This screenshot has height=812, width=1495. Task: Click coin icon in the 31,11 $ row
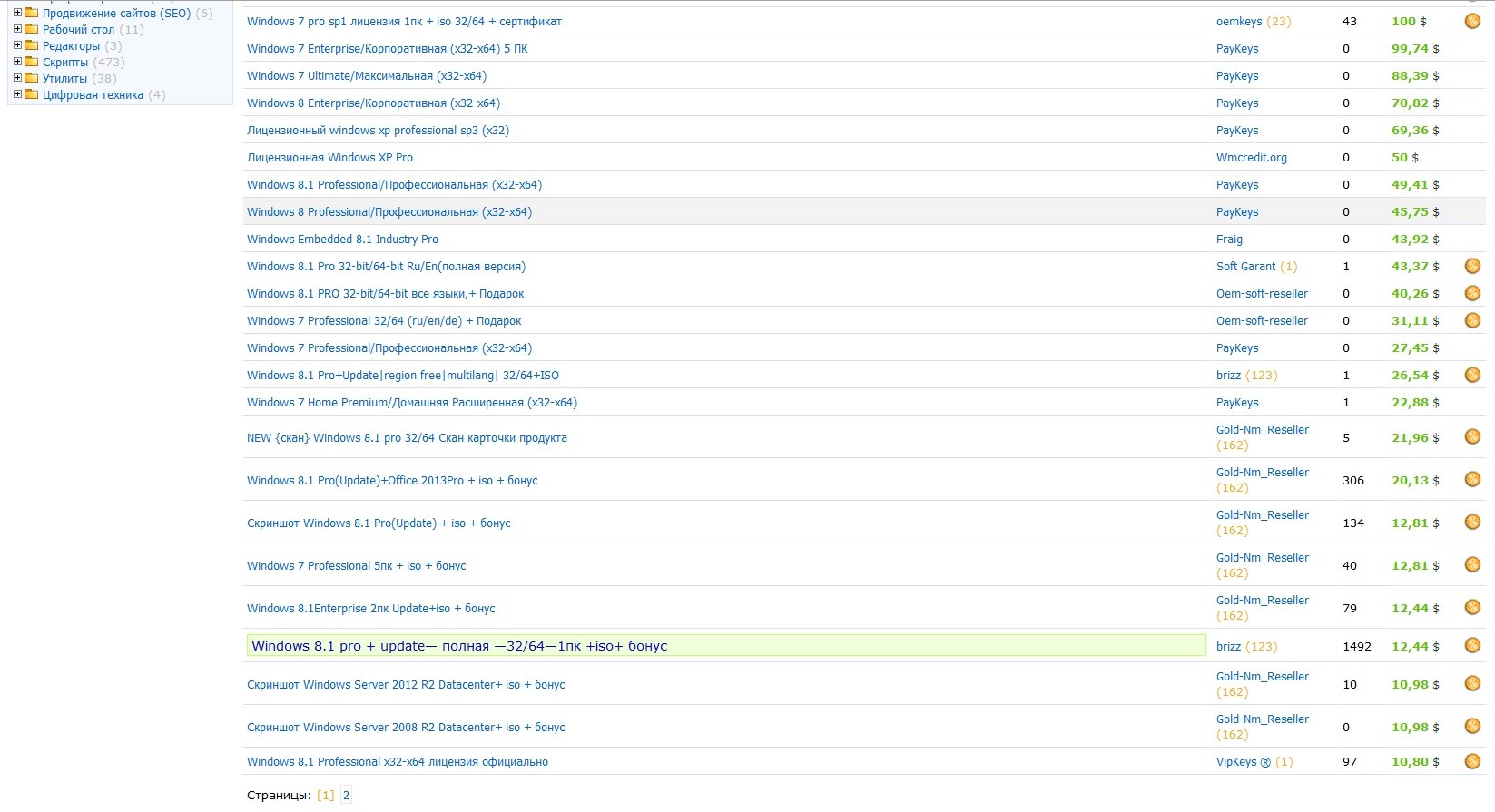[1472, 320]
